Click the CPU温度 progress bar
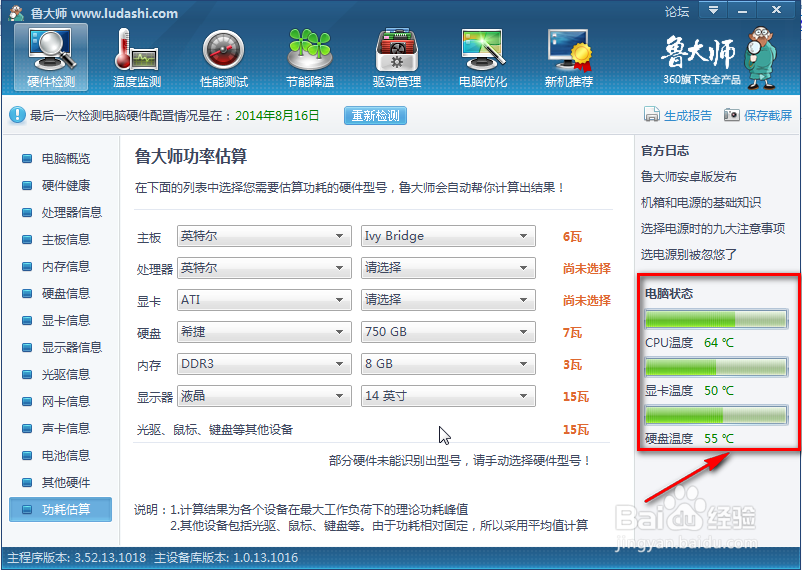 pos(716,319)
